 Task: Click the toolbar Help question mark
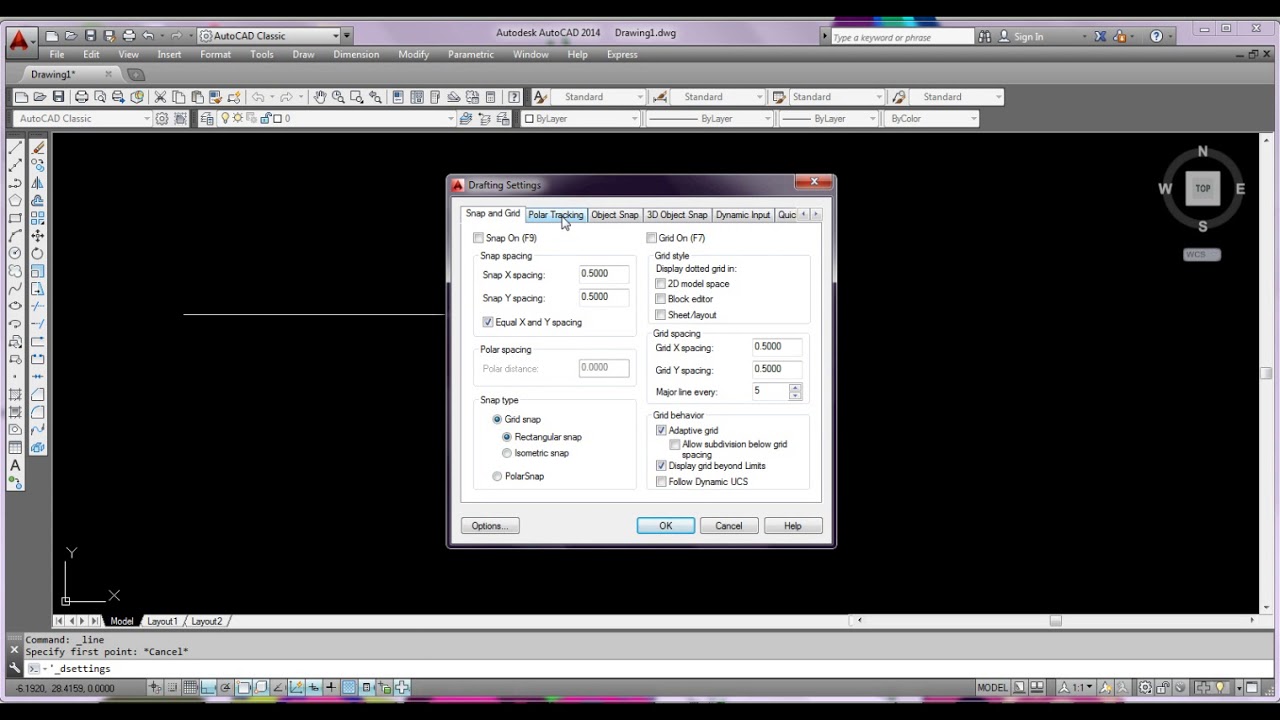[x=514, y=97]
